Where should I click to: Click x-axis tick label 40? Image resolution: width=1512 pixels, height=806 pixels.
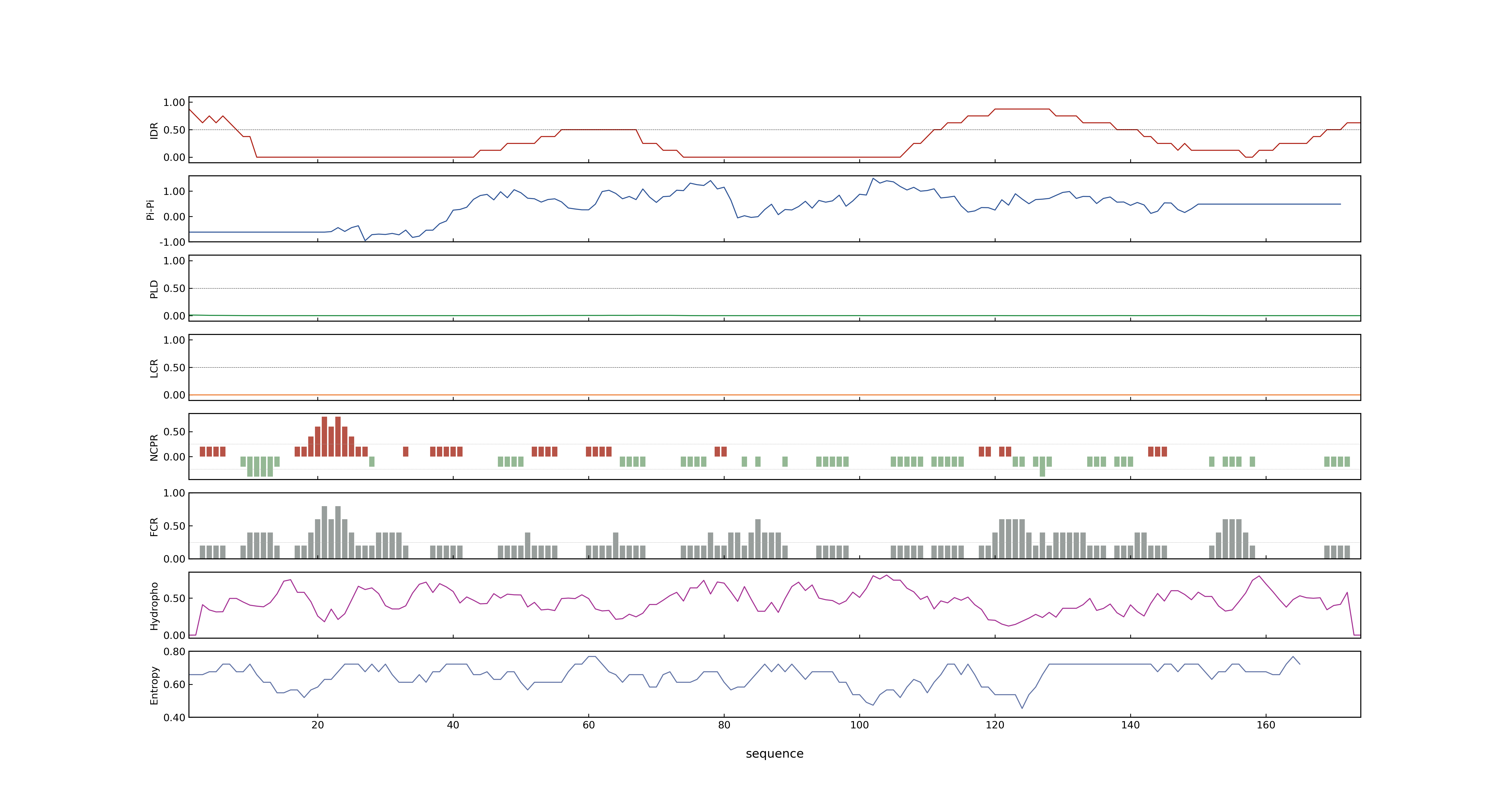(x=453, y=725)
